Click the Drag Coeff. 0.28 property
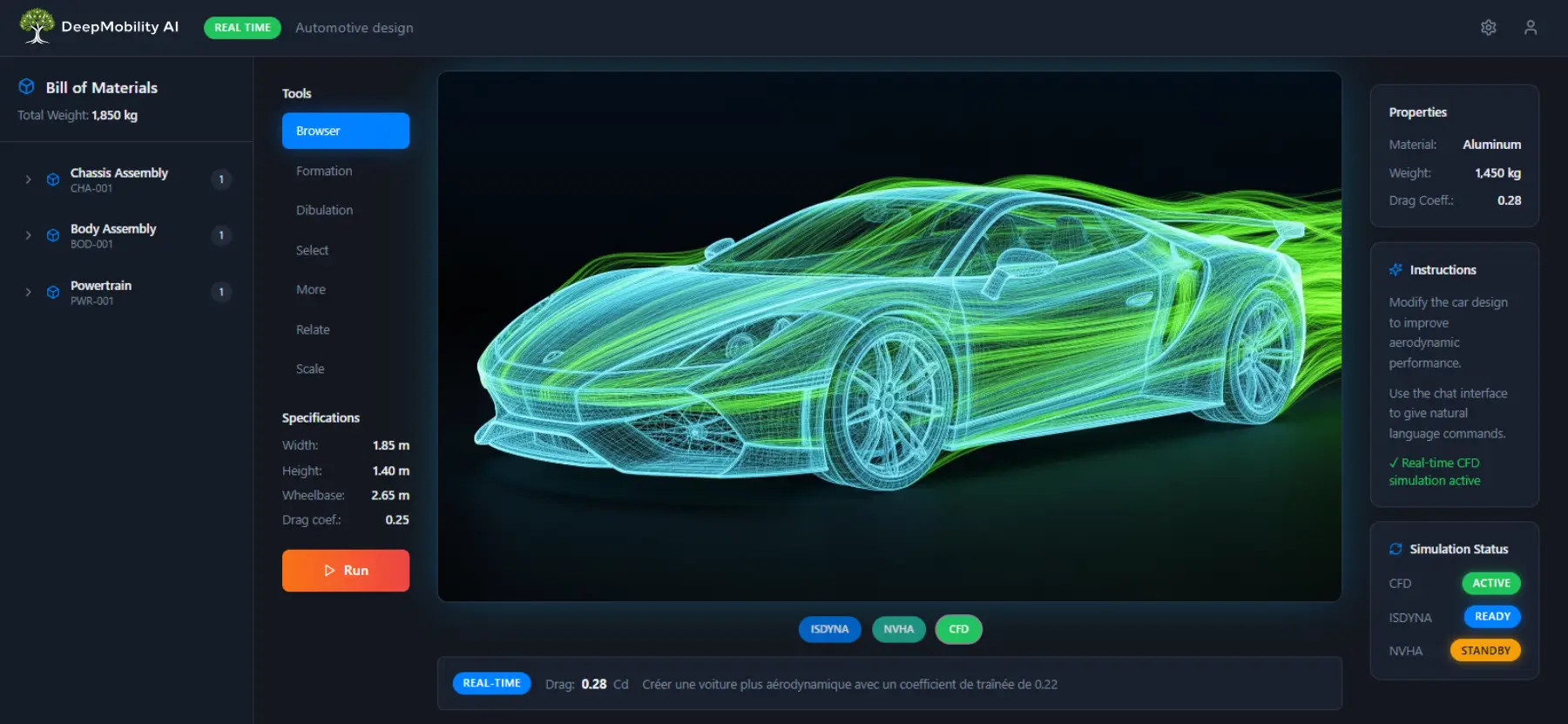The width and height of the screenshot is (1568, 724). (x=1455, y=200)
